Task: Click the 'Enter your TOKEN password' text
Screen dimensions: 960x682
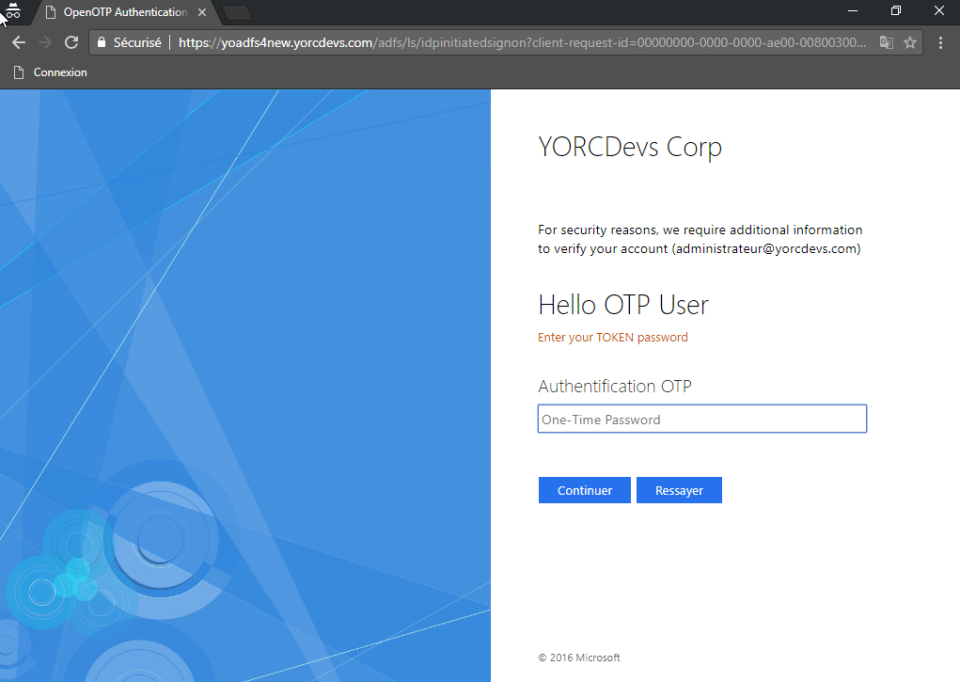Action: (x=613, y=337)
